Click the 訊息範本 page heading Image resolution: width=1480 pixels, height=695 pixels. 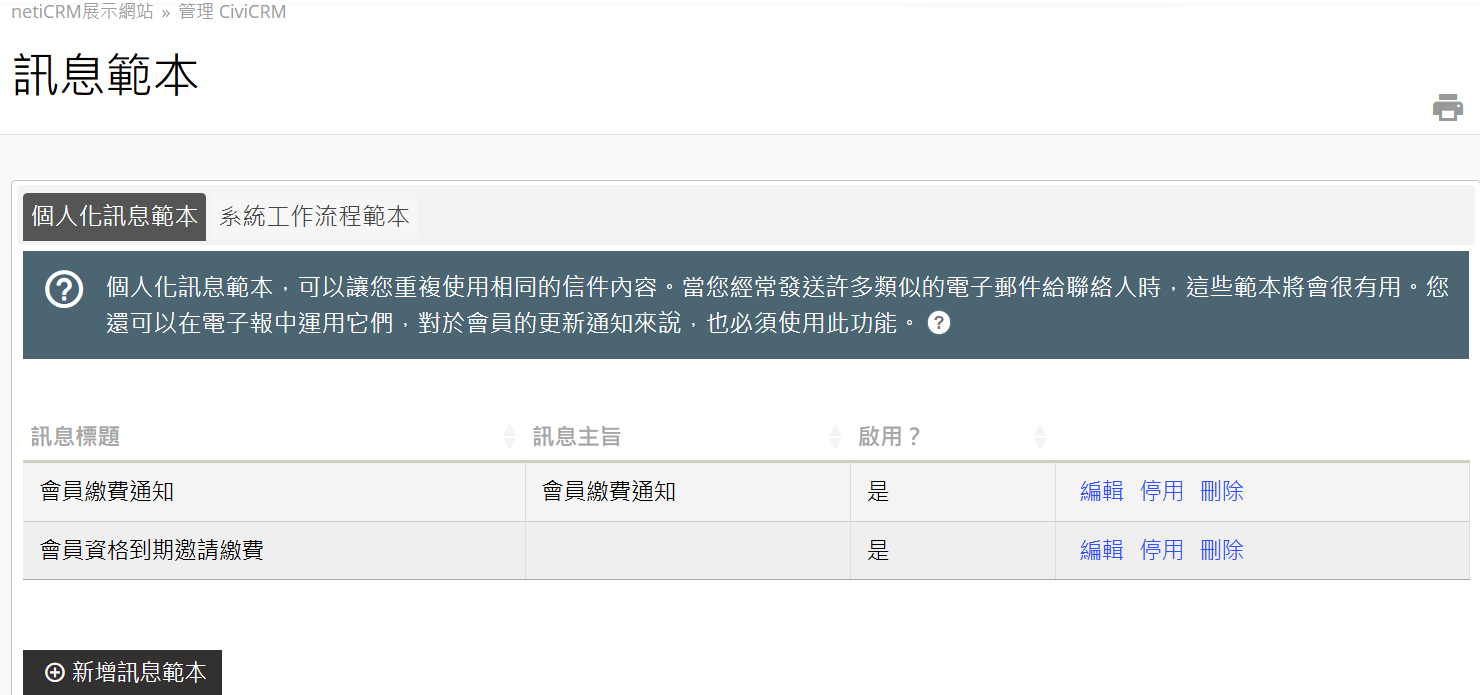(106, 76)
